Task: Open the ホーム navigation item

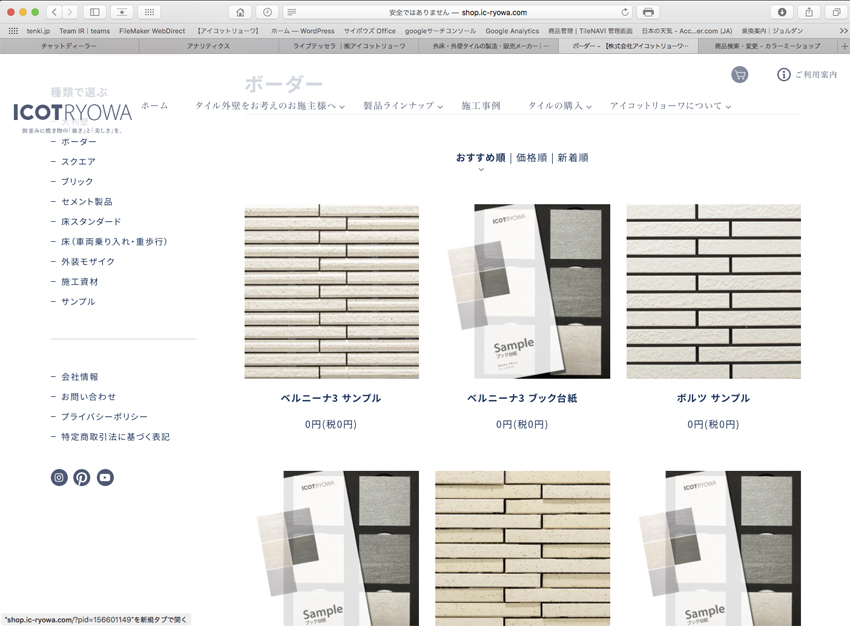Action: 155,106
